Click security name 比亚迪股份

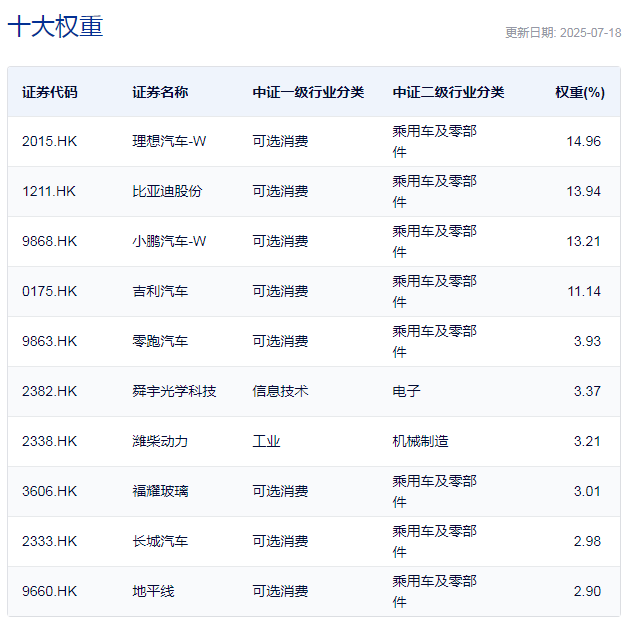click(x=168, y=191)
